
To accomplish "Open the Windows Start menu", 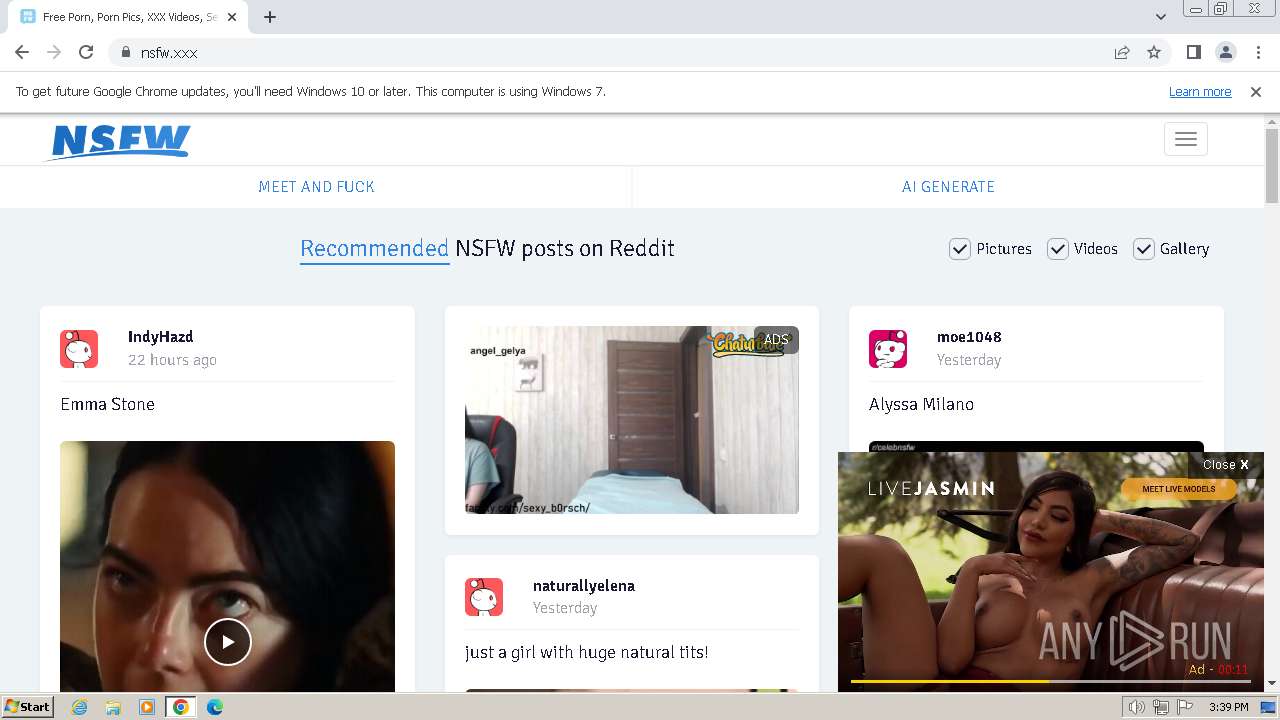I will pos(28,707).
